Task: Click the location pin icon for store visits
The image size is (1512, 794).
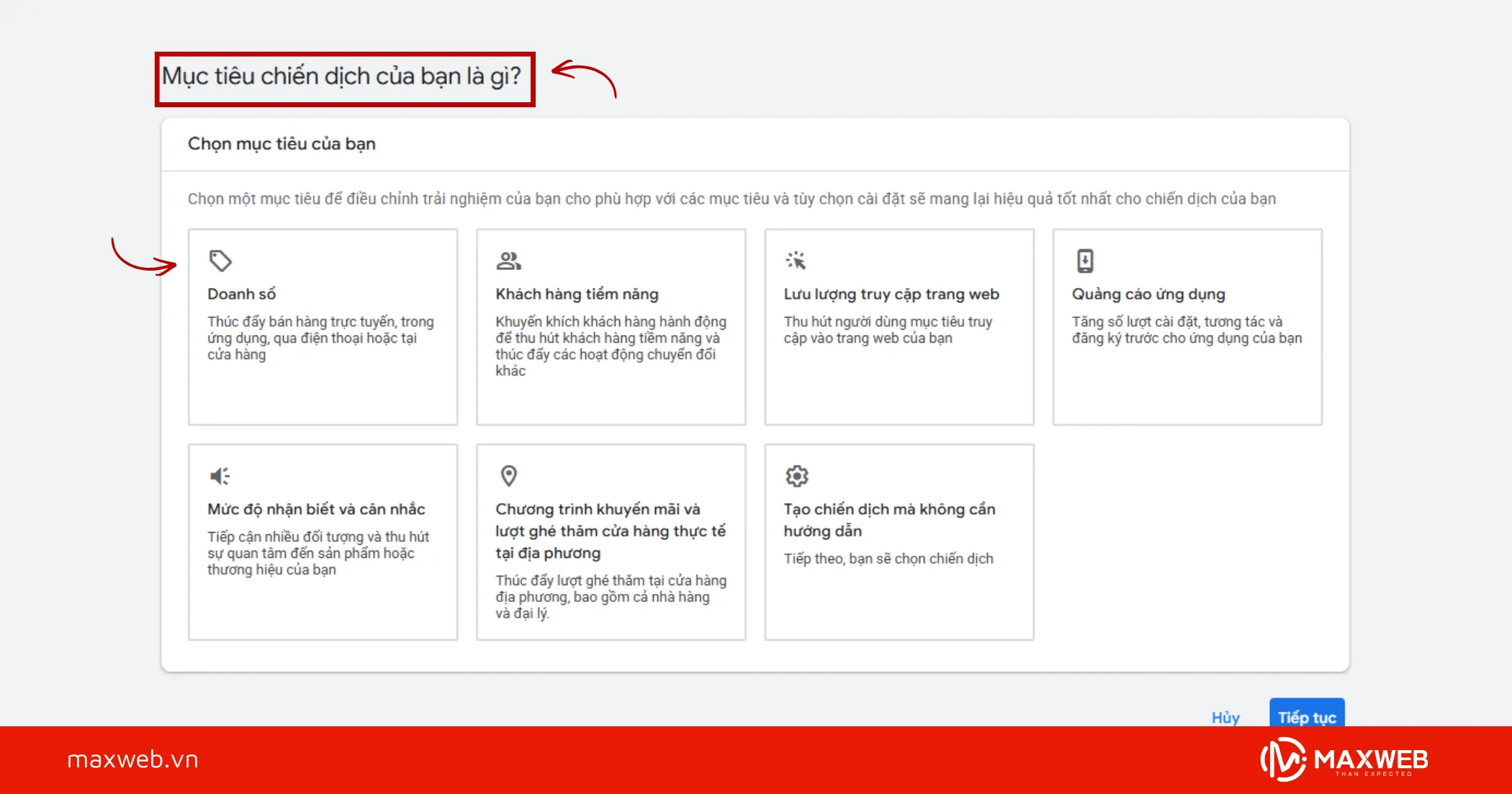Action: tap(508, 475)
